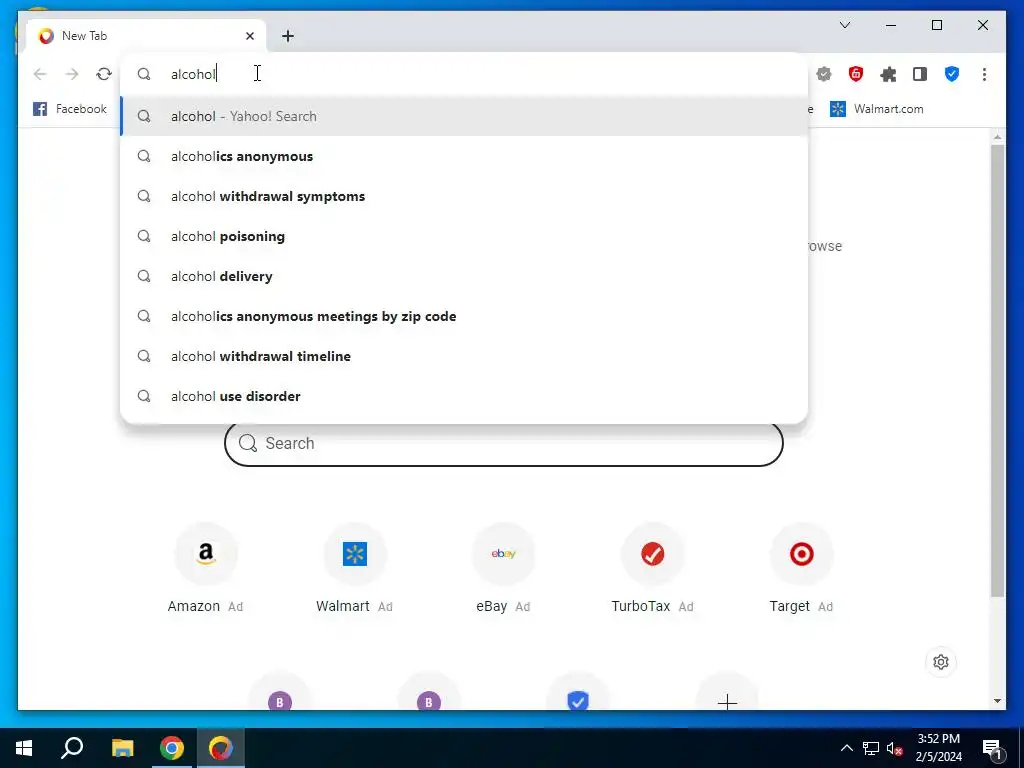The image size is (1024, 768).
Task: Click the vertical page scrollbar
Action: click(x=997, y=370)
